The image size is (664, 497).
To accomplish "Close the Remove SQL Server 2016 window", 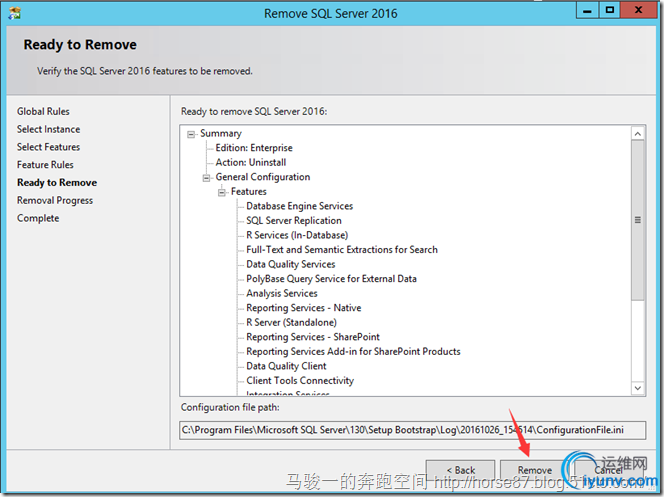I will coord(639,11).
